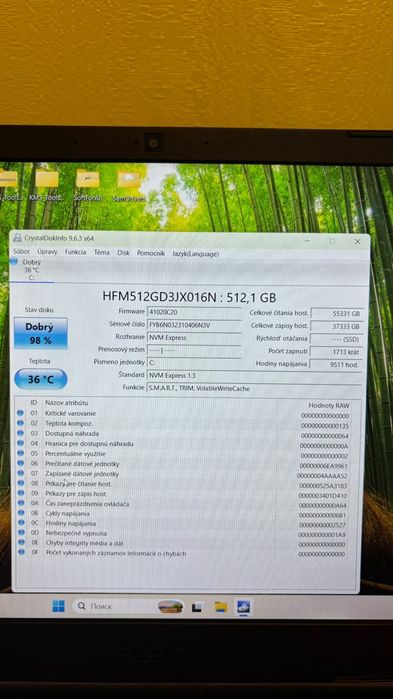
Task: Click the status icon for Nebezpečné vypnutia
Action: tap(20, 532)
